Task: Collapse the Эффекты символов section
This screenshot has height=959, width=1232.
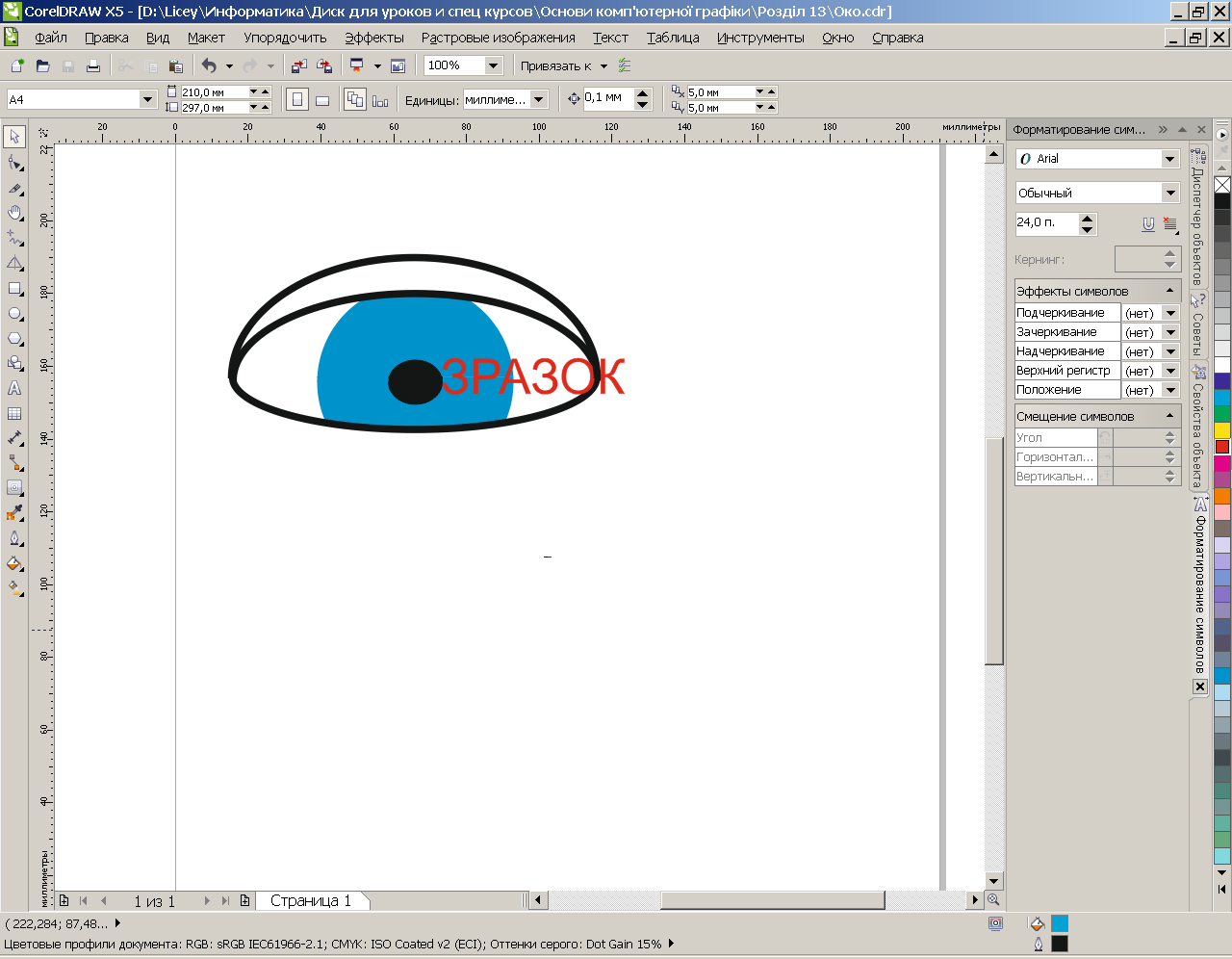Action: (x=1170, y=291)
